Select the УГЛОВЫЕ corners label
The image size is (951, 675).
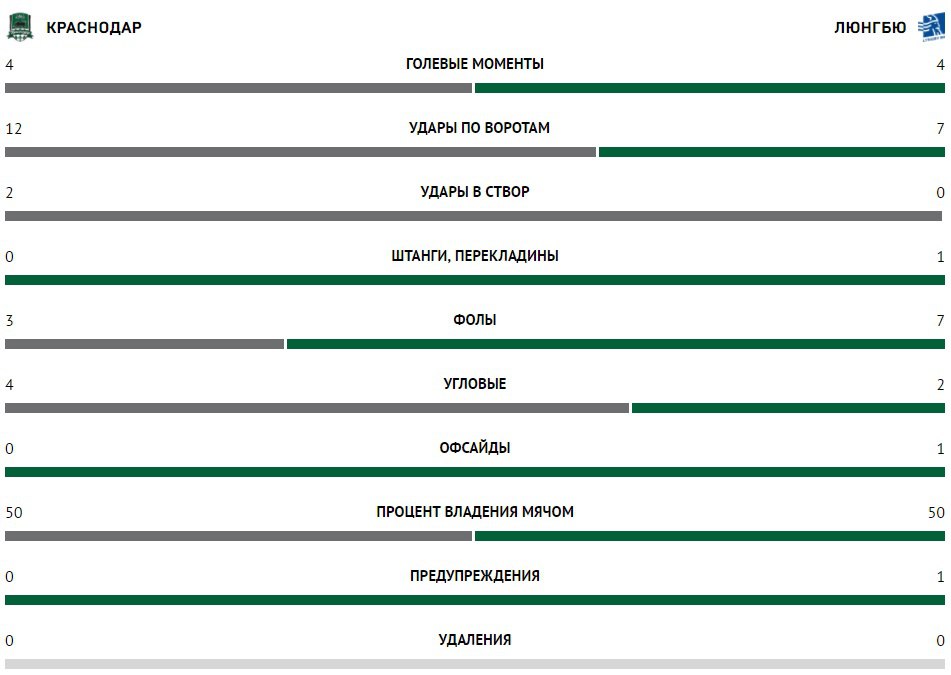click(475, 384)
